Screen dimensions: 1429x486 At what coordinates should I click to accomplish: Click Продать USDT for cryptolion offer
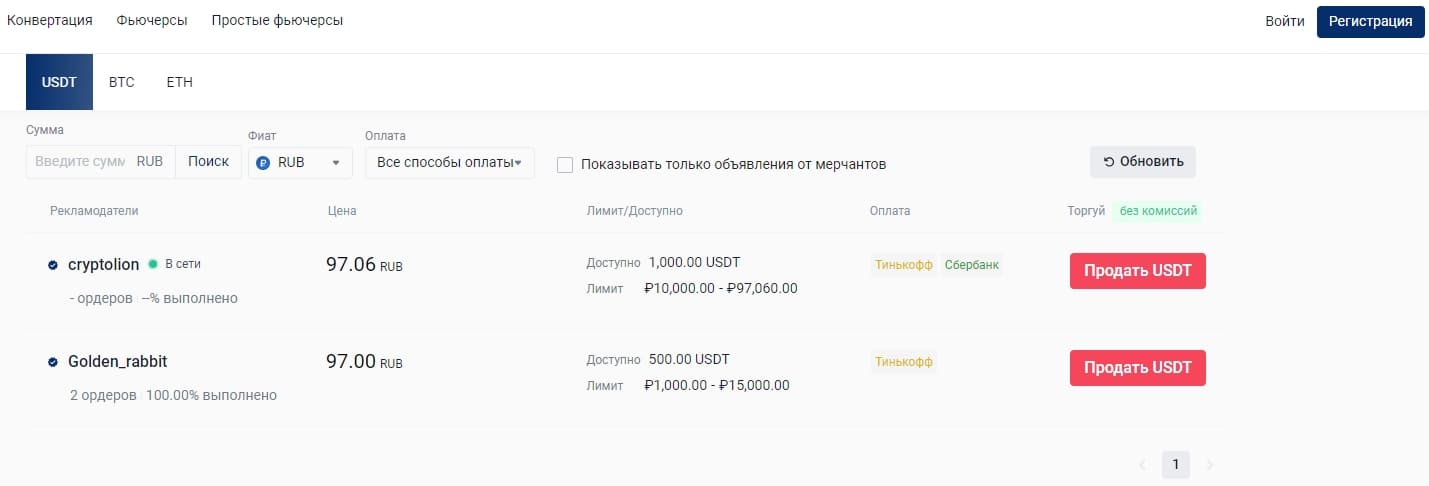[x=1138, y=271]
